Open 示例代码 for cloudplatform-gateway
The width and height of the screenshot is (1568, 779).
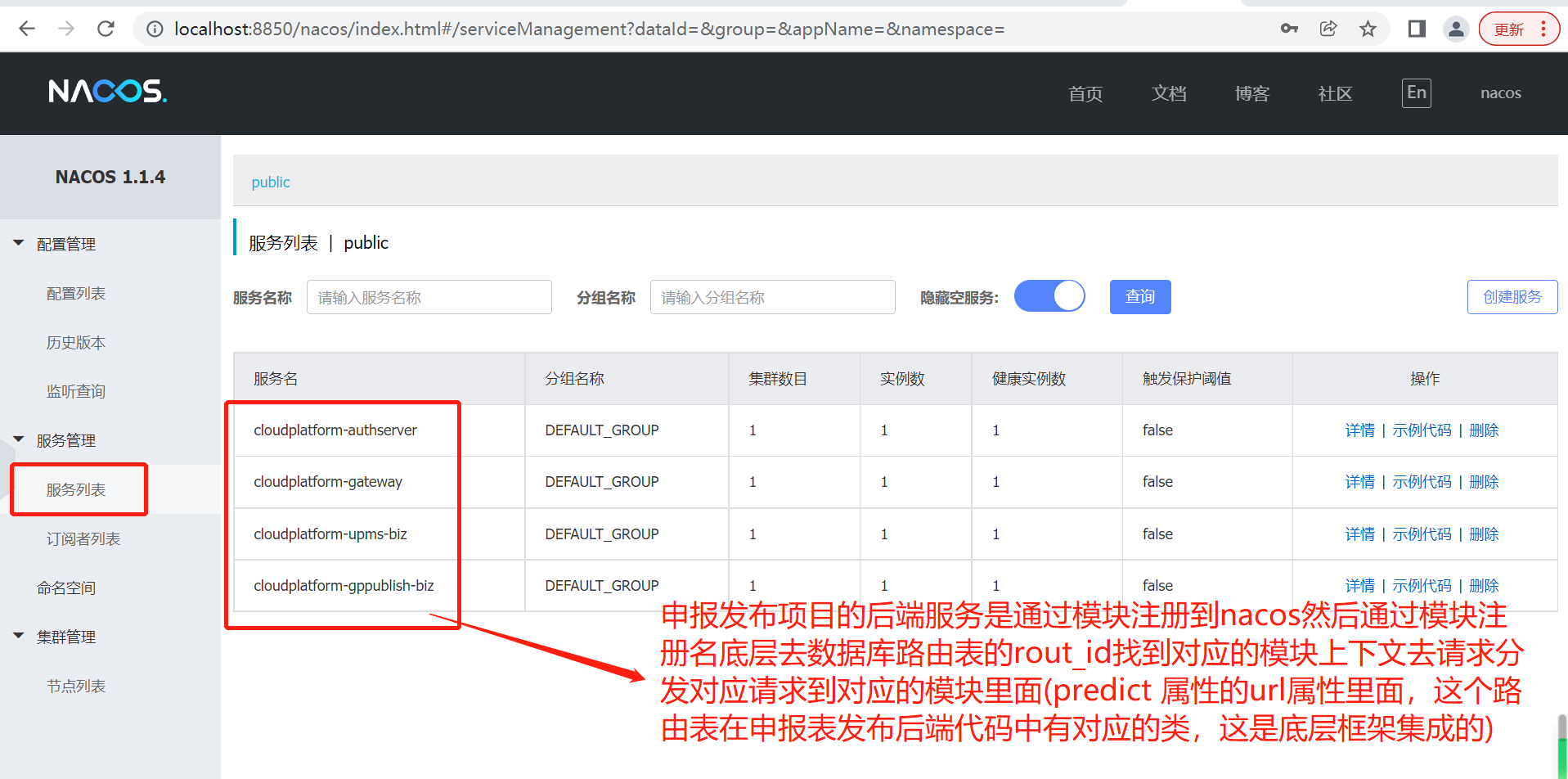(1422, 482)
